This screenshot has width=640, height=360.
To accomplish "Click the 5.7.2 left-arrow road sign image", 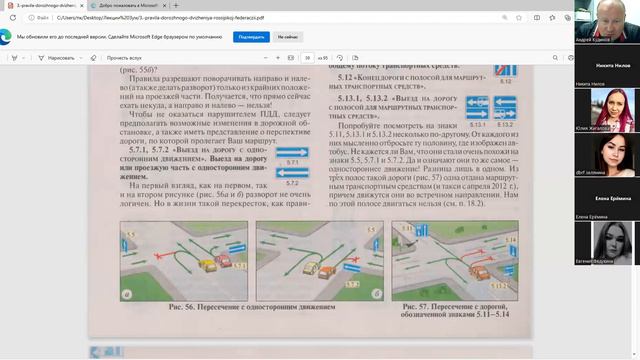I will coord(292,173).
